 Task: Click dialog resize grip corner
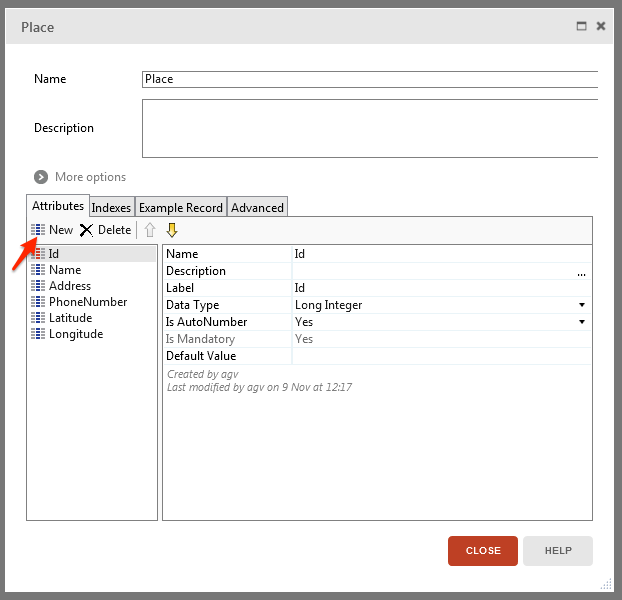[x=606, y=584]
